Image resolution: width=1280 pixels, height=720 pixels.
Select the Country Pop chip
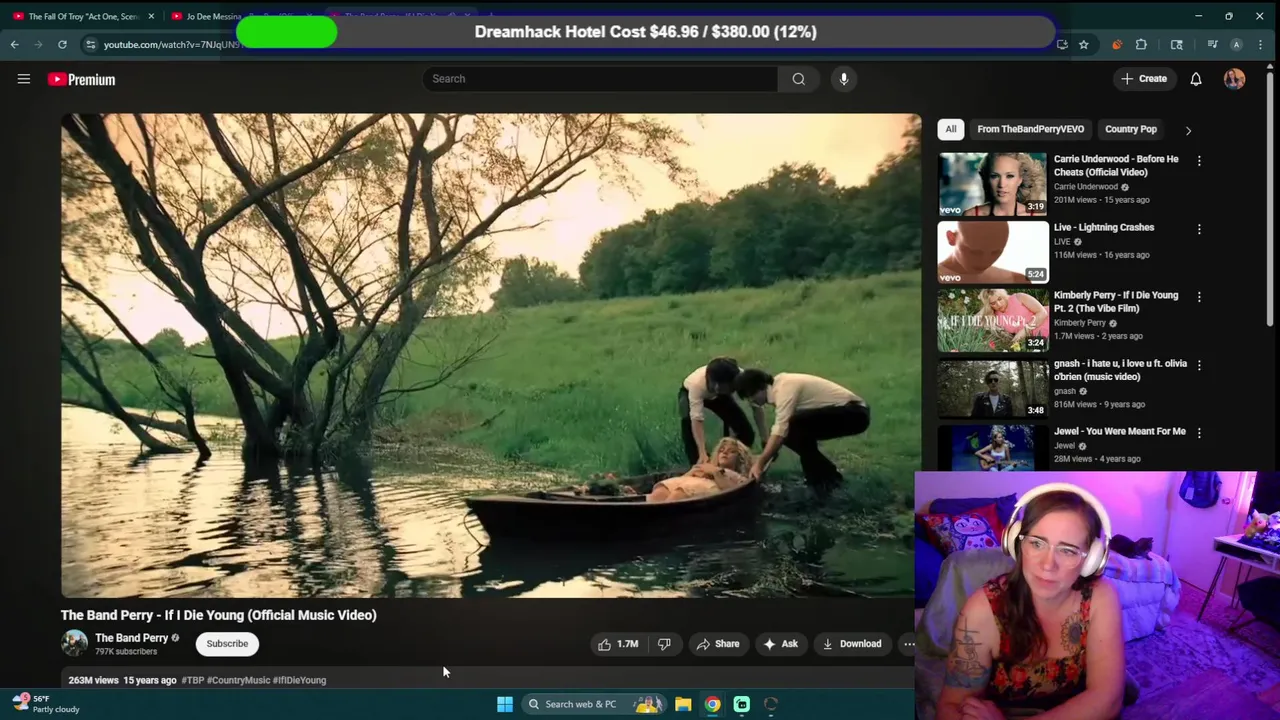pyautogui.click(x=1130, y=129)
